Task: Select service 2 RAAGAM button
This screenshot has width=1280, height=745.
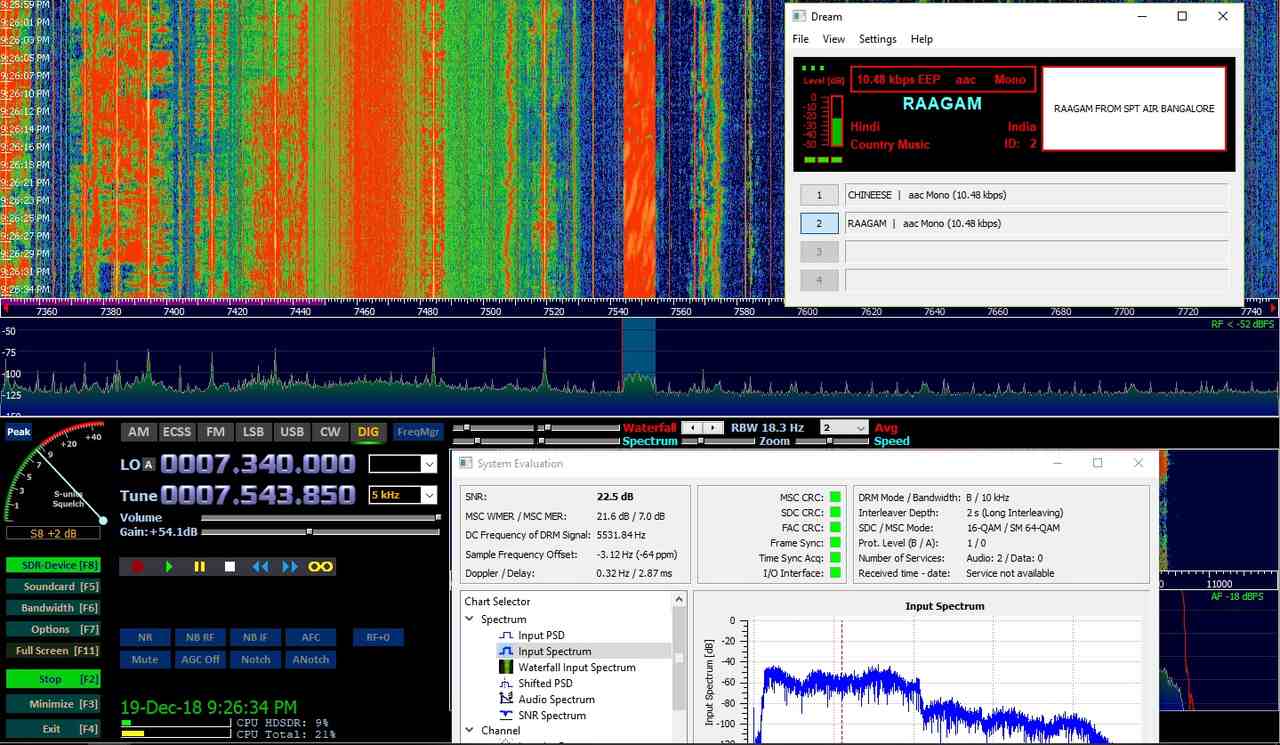Action: tap(819, 223)
